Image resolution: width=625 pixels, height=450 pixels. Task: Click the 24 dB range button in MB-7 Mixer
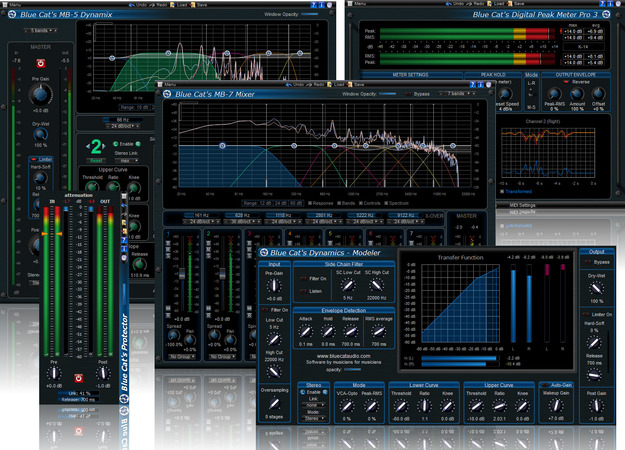click(x=281, y=203)
